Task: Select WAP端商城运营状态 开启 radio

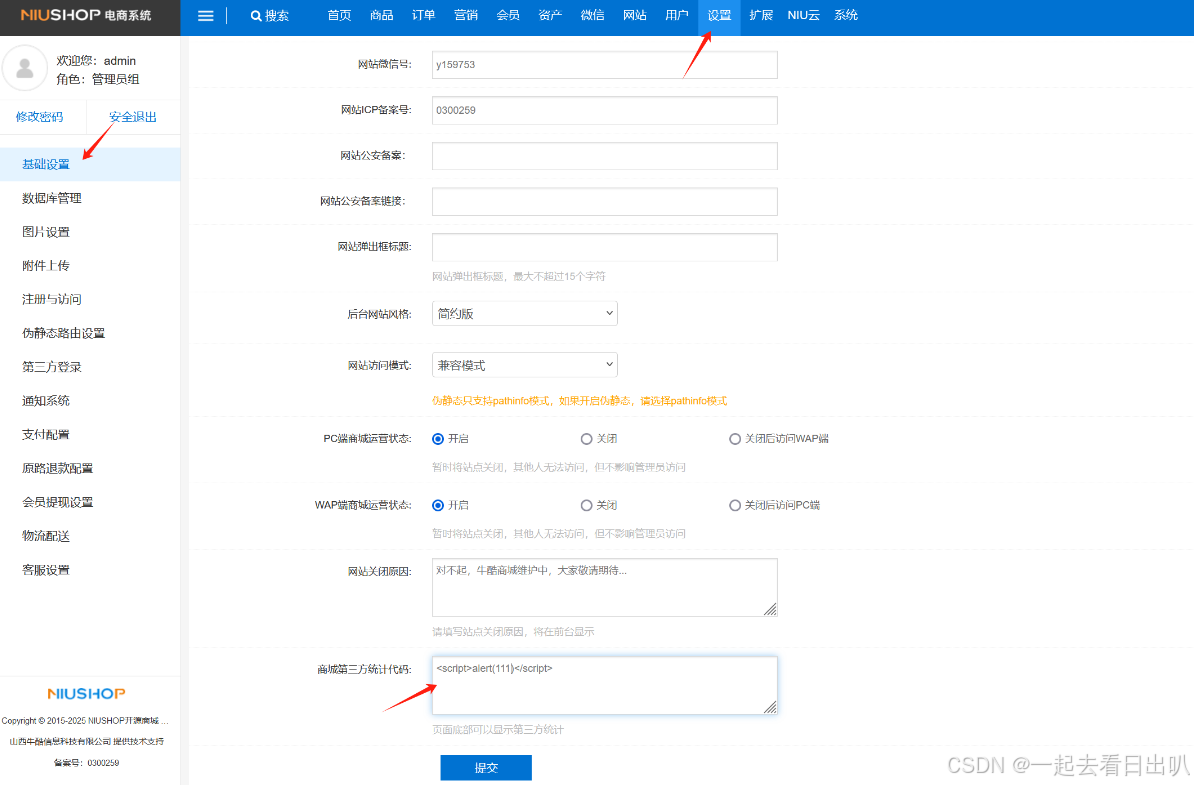Action: click(x=438, y=506)
